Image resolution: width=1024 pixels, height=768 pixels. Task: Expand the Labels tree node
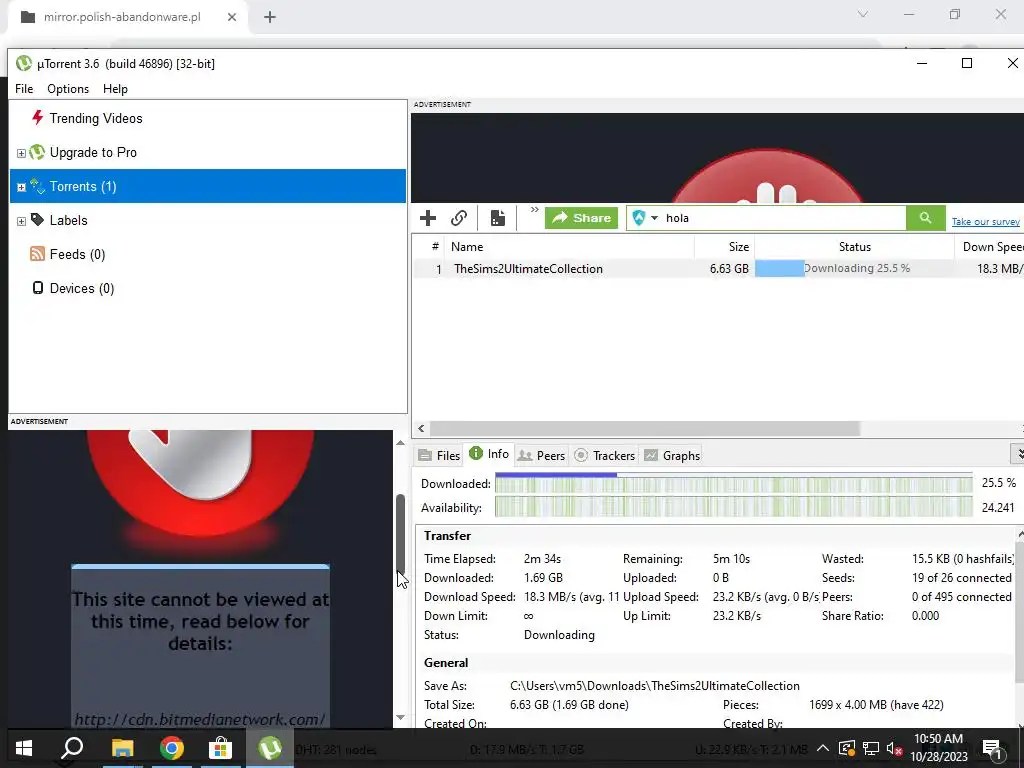21,221
